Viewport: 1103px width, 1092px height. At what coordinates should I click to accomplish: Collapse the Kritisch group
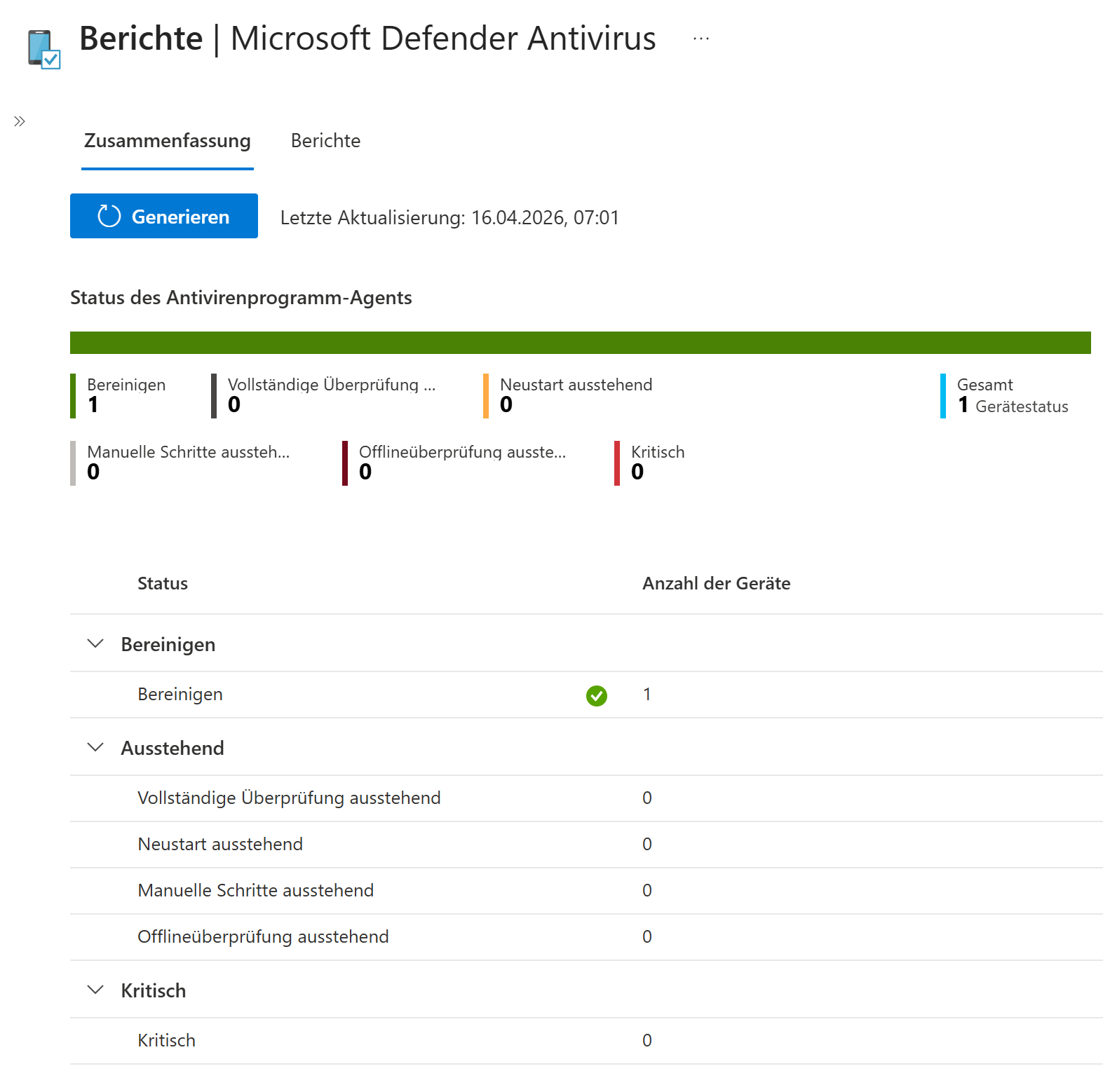(x=95, y=990)
